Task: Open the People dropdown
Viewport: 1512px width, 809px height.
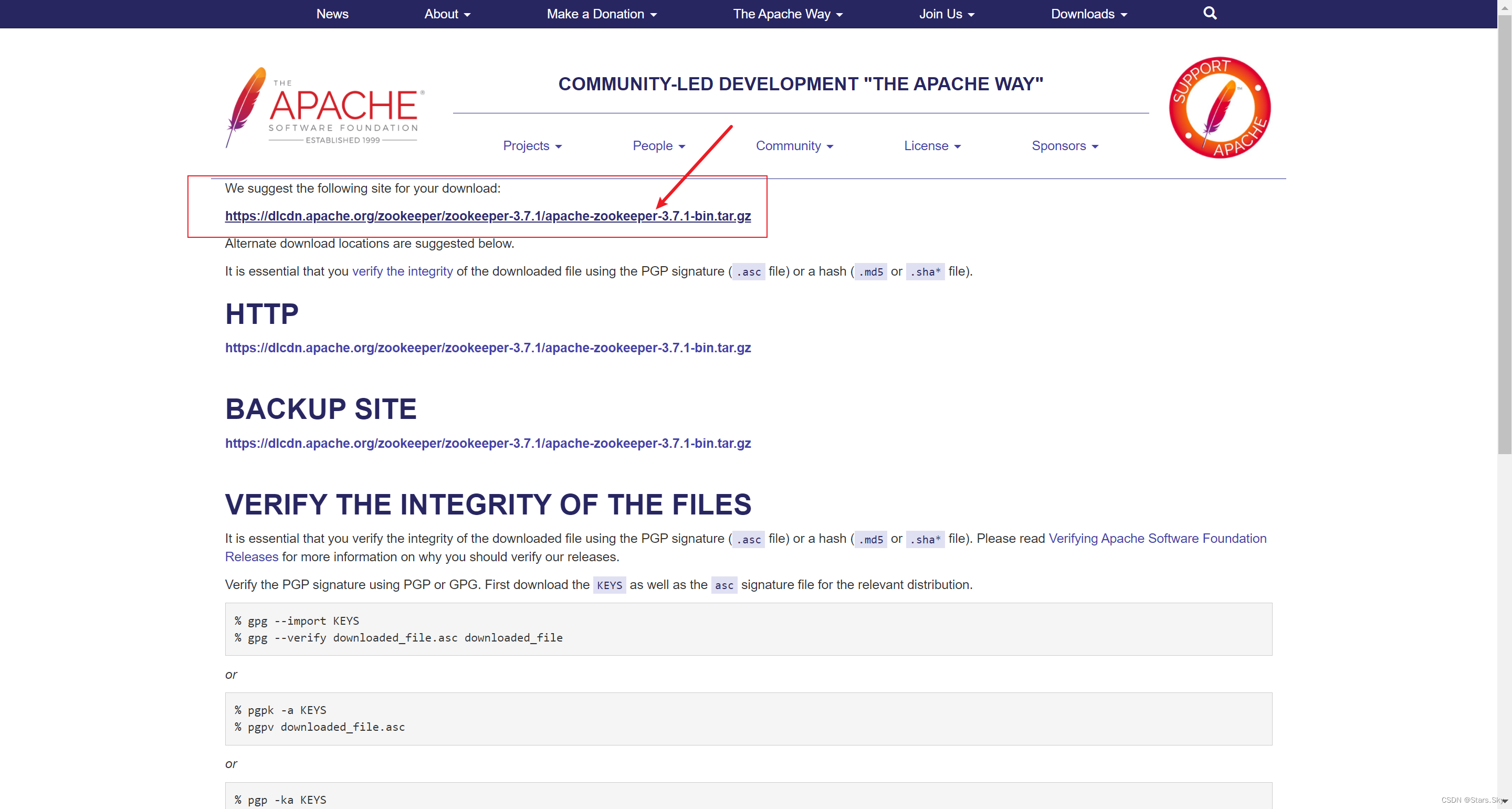Action: pos(658,145)
